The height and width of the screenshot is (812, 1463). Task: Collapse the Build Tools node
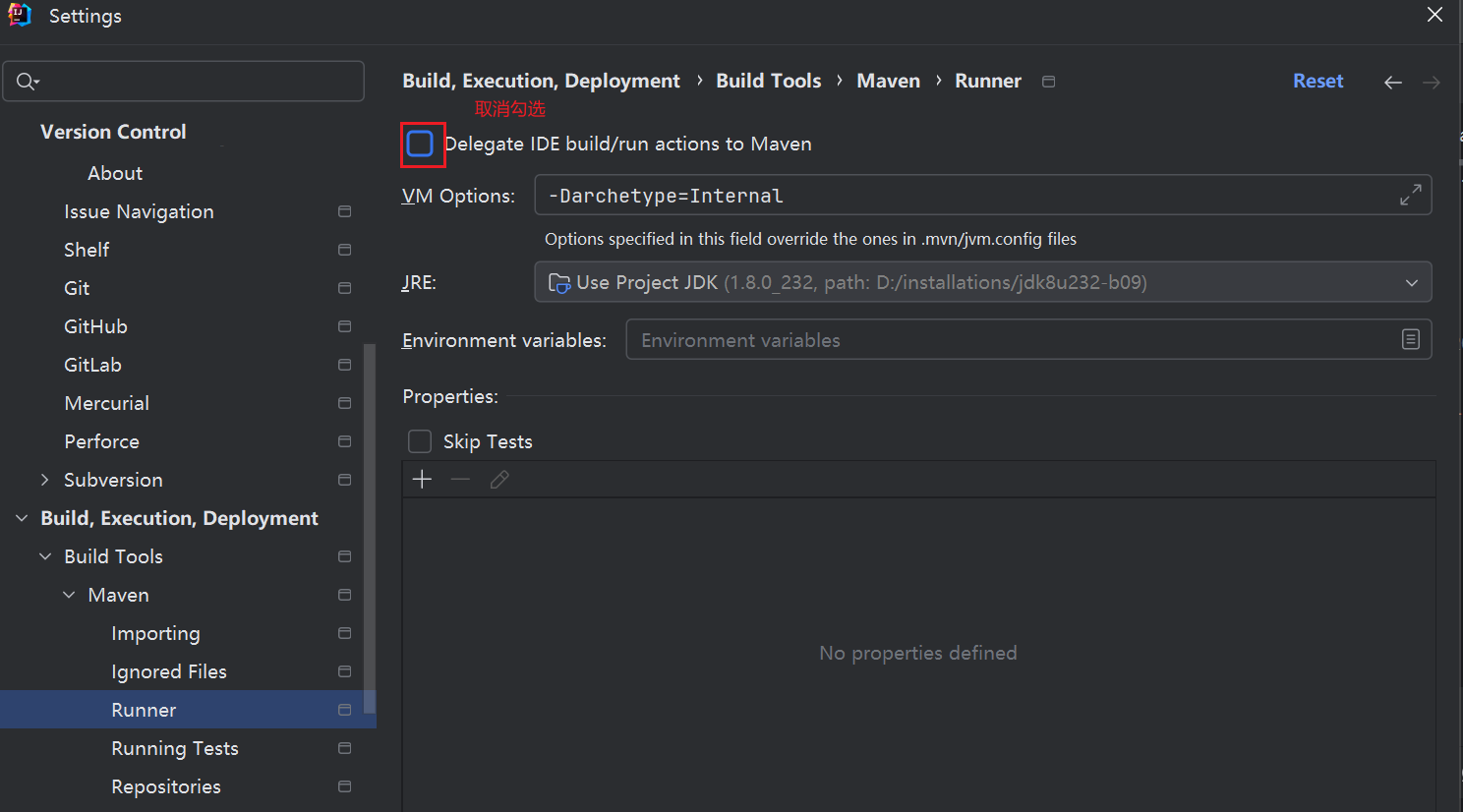point(45,556)
